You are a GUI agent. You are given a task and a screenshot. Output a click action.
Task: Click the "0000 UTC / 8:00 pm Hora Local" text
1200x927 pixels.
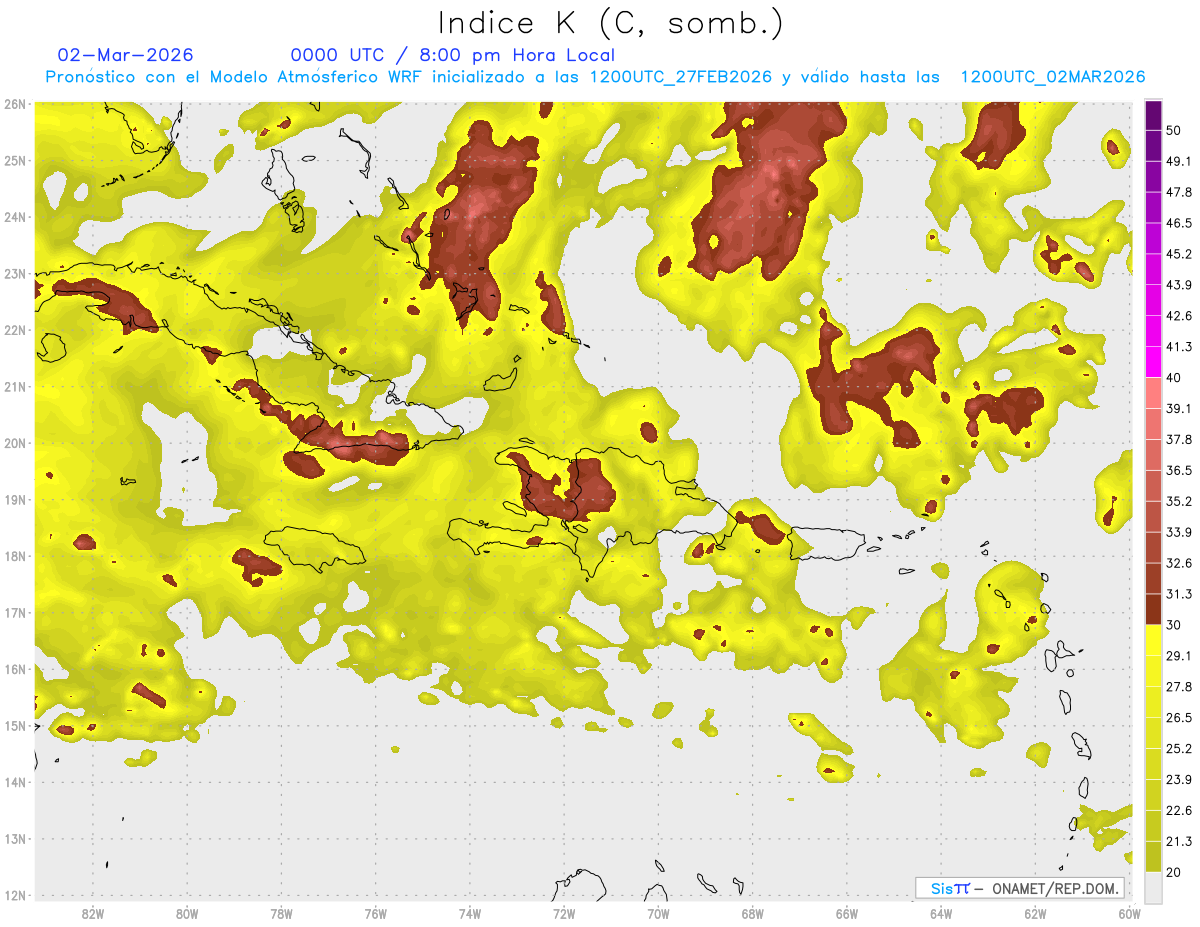click(x=453, y=55)
